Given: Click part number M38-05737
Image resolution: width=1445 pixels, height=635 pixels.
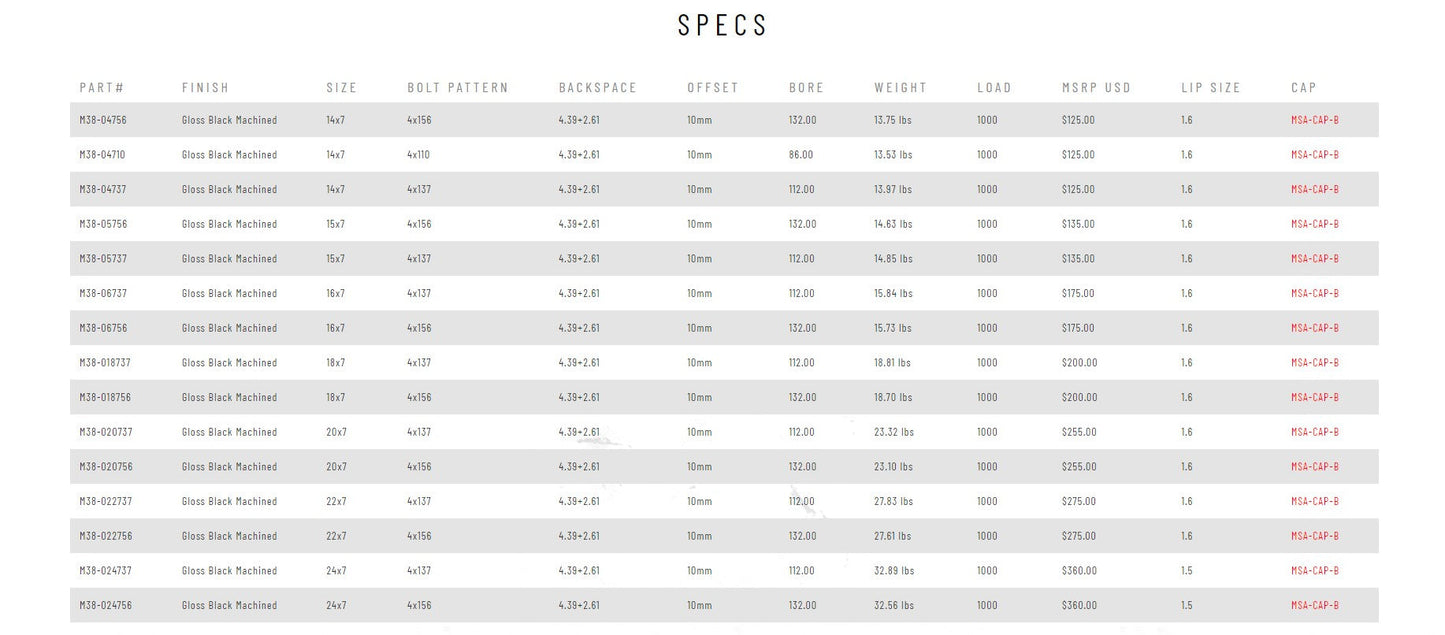Looking at the screenshot, I should (x=103, y=258).
